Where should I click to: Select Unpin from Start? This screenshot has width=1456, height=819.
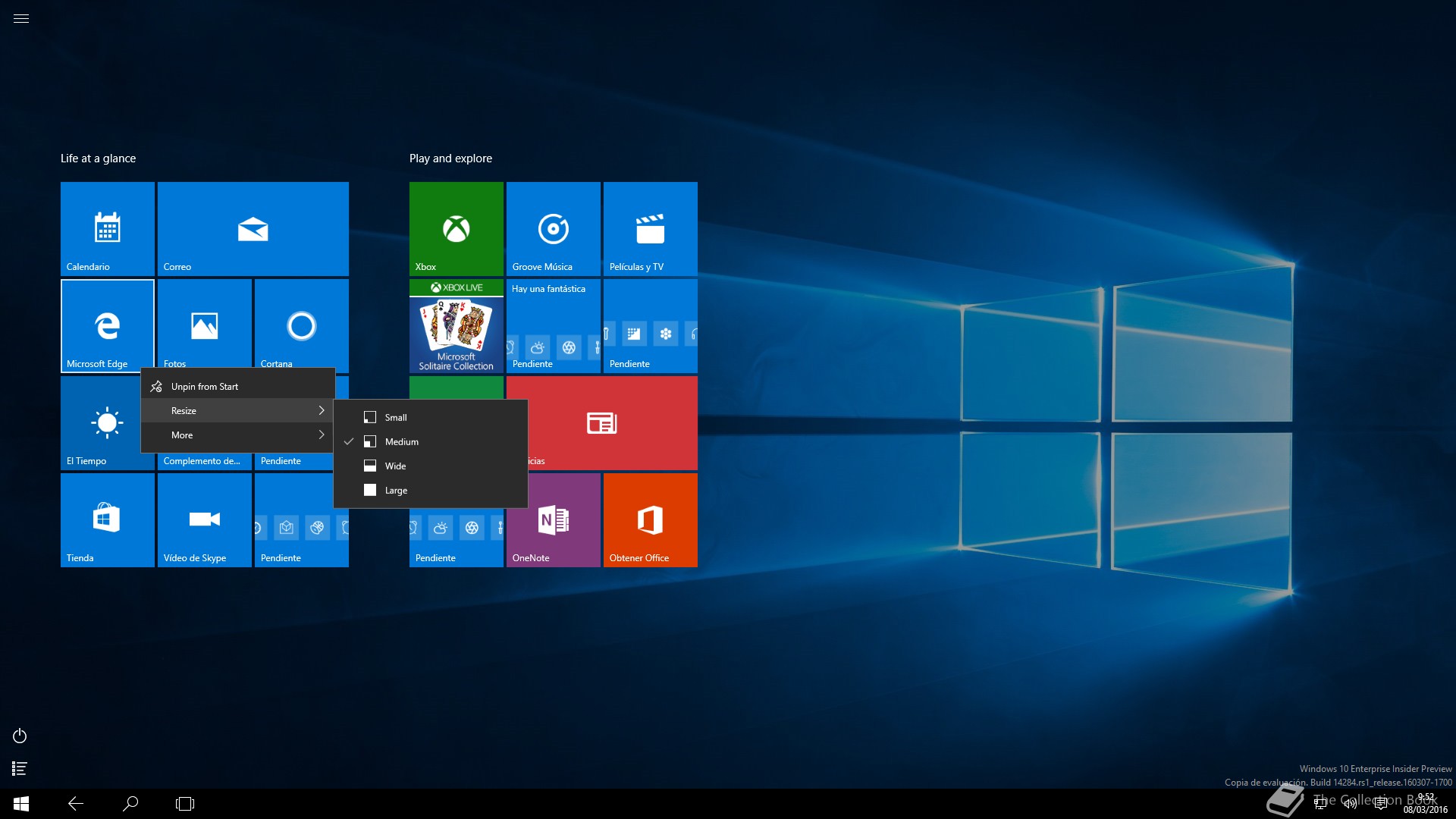point(238,387)
